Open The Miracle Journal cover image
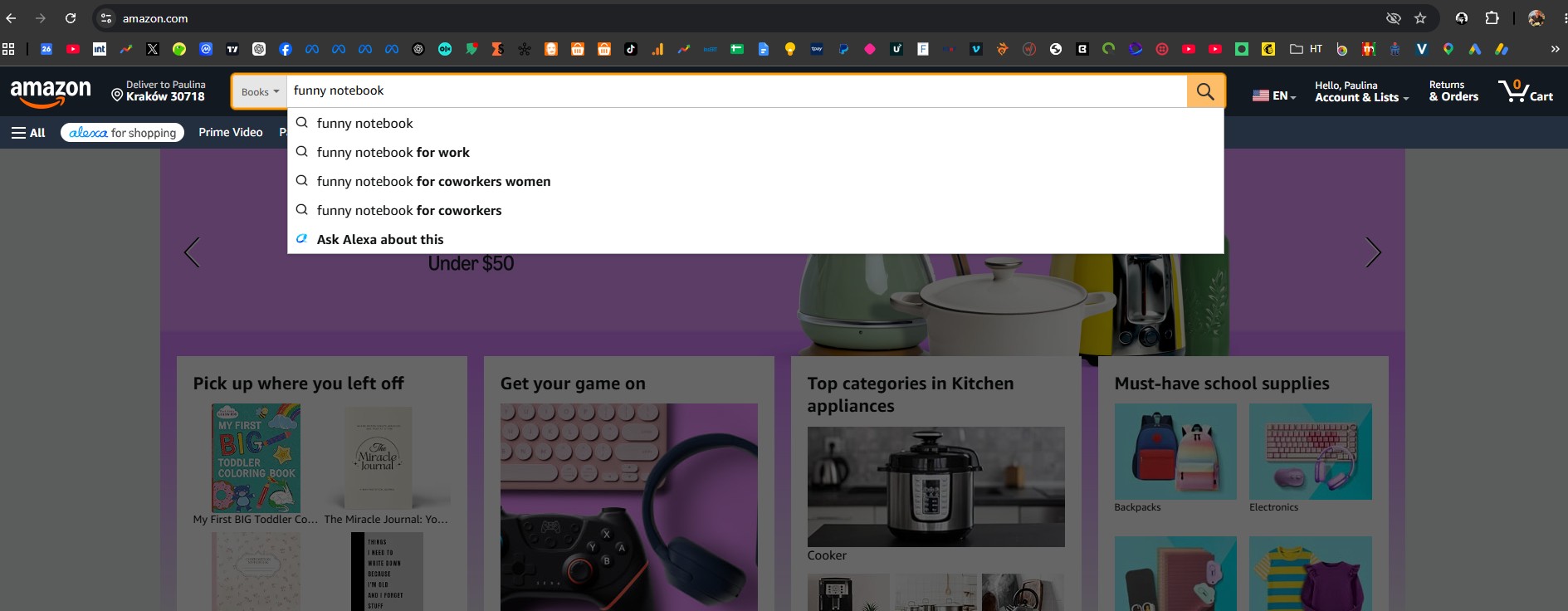Image resolution: width=1568 pixels, height=611 pixels. coord(379,457)
